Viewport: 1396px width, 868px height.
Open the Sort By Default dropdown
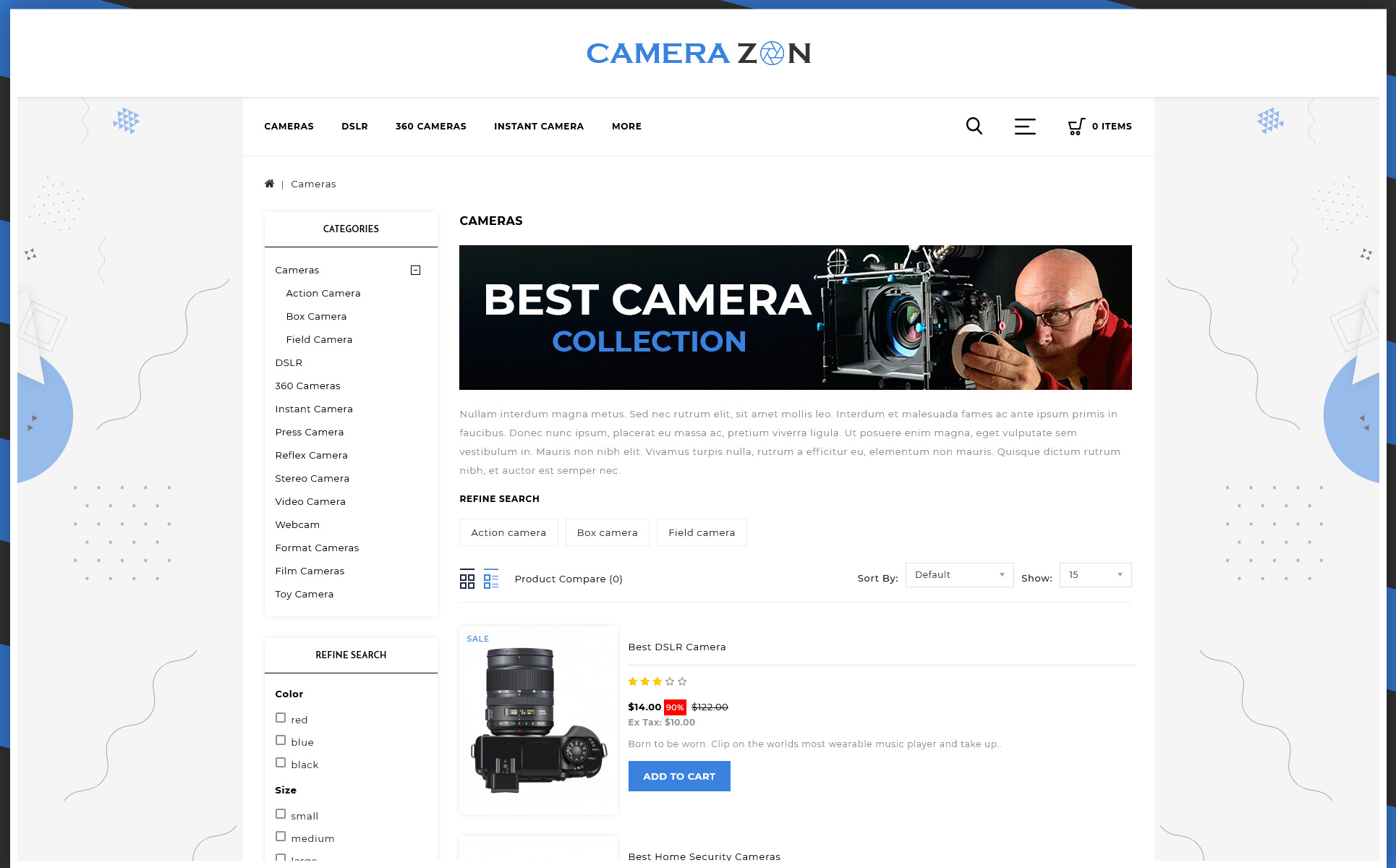coord(959,575)
